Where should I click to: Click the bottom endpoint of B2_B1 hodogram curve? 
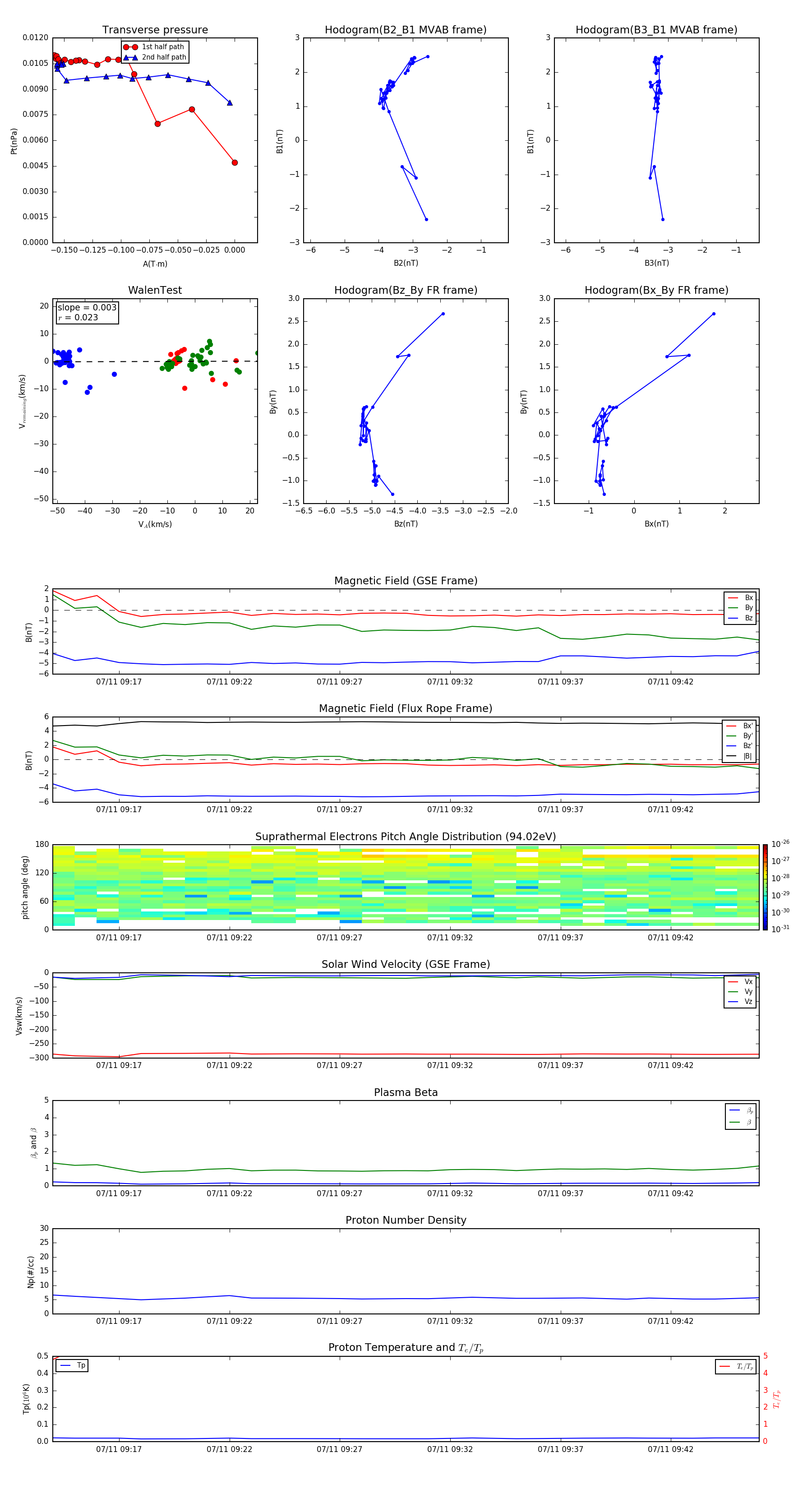(426, 220)
